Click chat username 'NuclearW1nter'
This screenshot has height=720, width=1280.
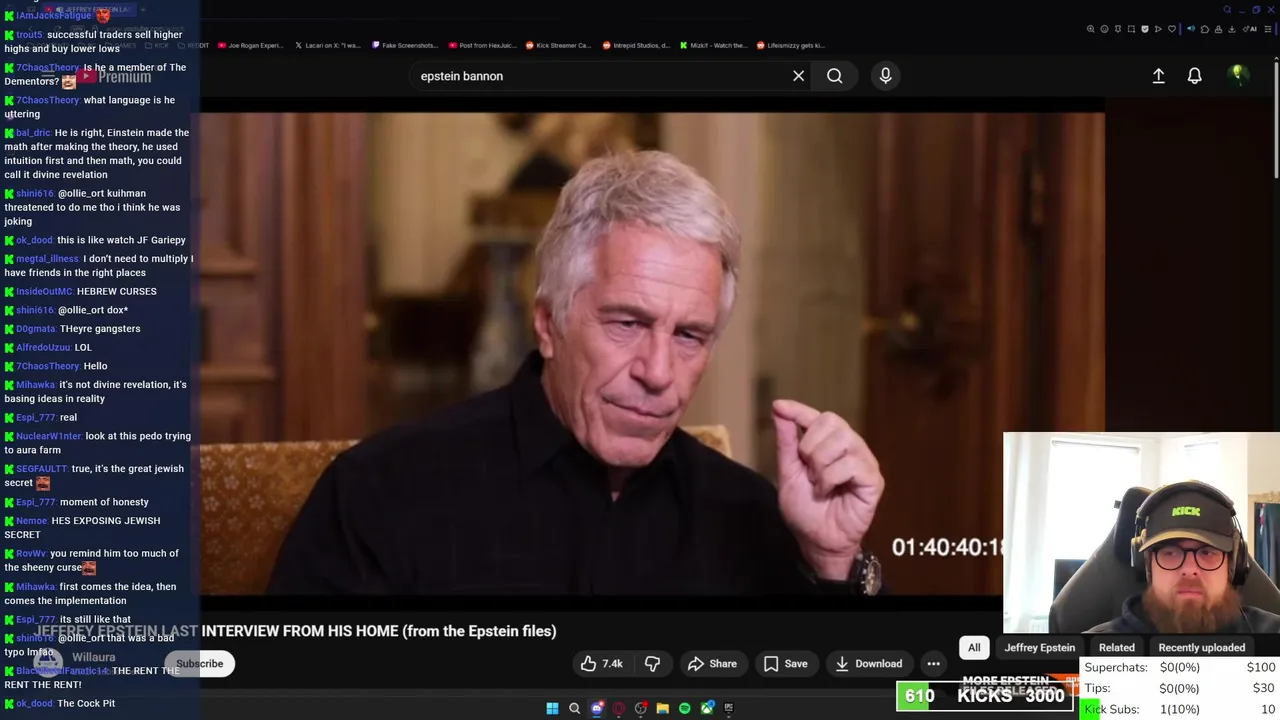click(x=49, y=436)
